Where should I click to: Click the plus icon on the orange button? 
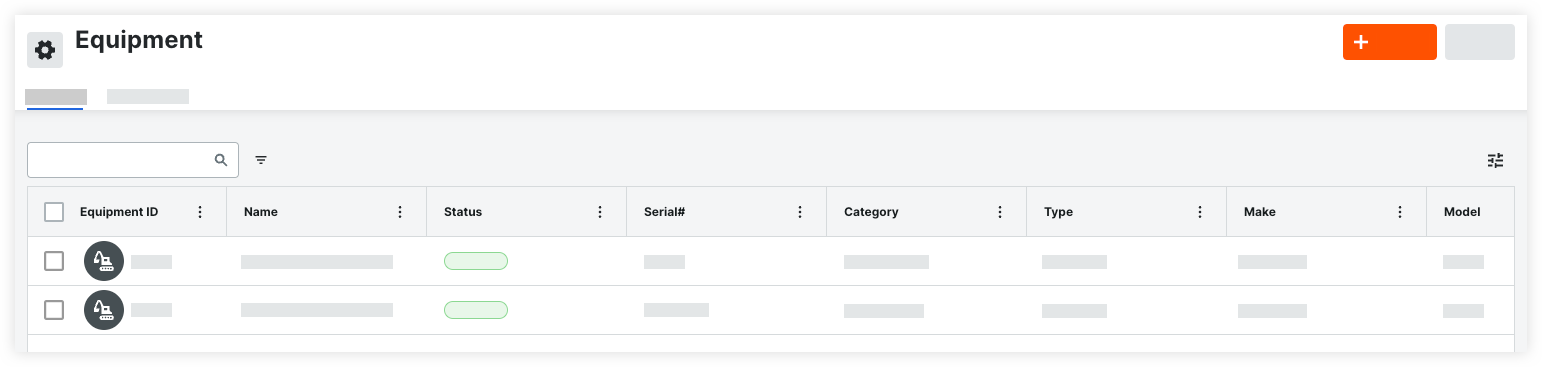click(1360, 42)
